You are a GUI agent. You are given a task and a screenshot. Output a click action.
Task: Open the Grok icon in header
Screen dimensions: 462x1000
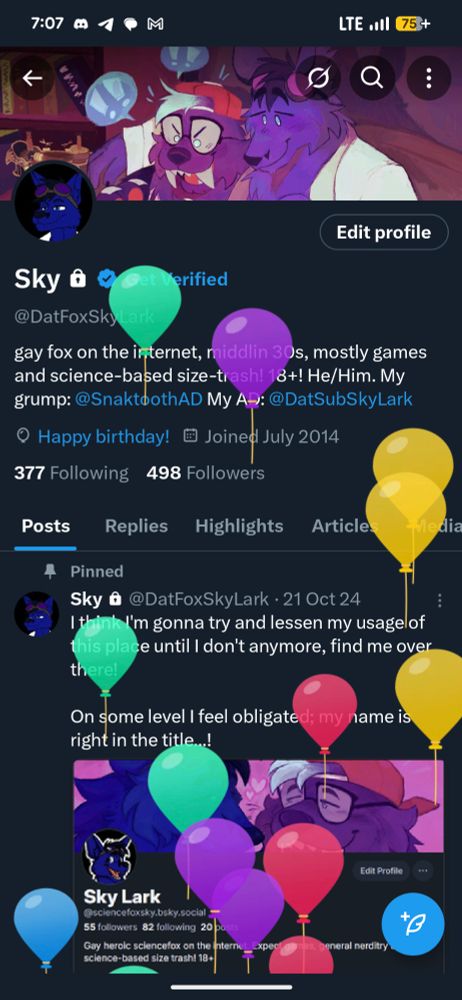317,78
